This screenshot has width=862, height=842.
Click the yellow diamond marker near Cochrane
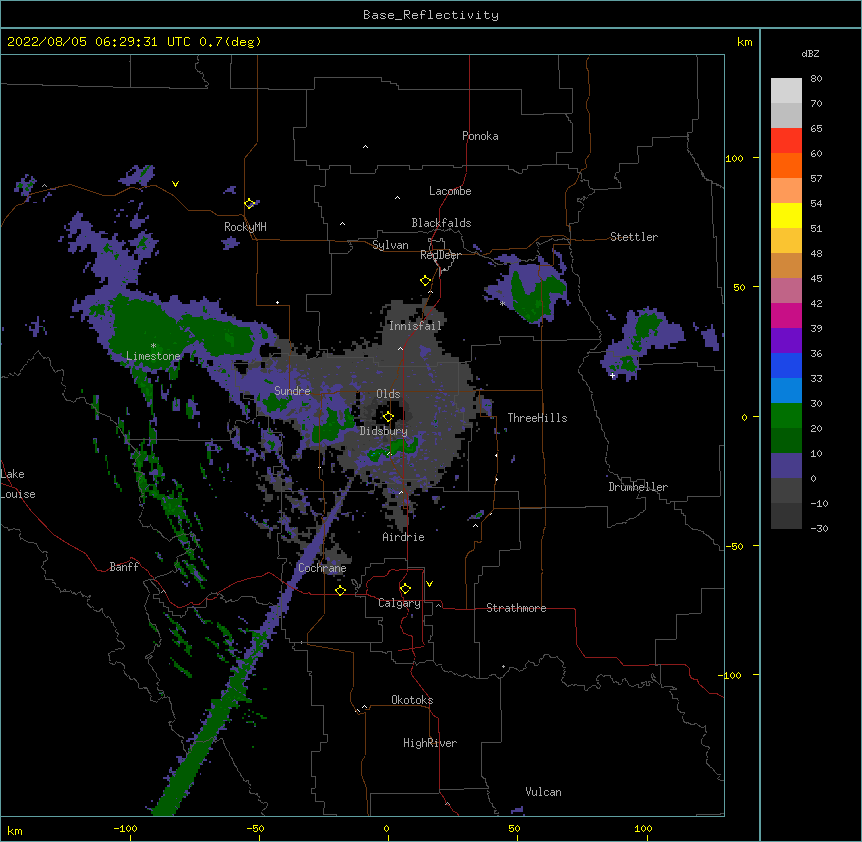[340, 590]
